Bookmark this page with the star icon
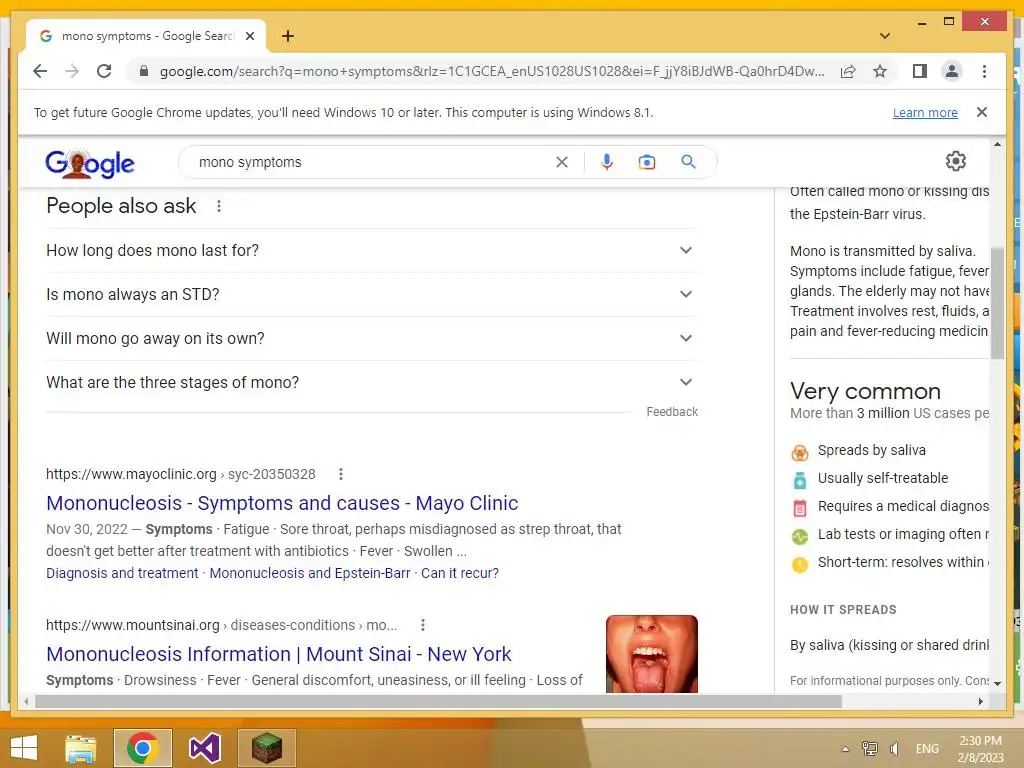The height and width of the screenshot is (768, 1024). click(880, 71)
